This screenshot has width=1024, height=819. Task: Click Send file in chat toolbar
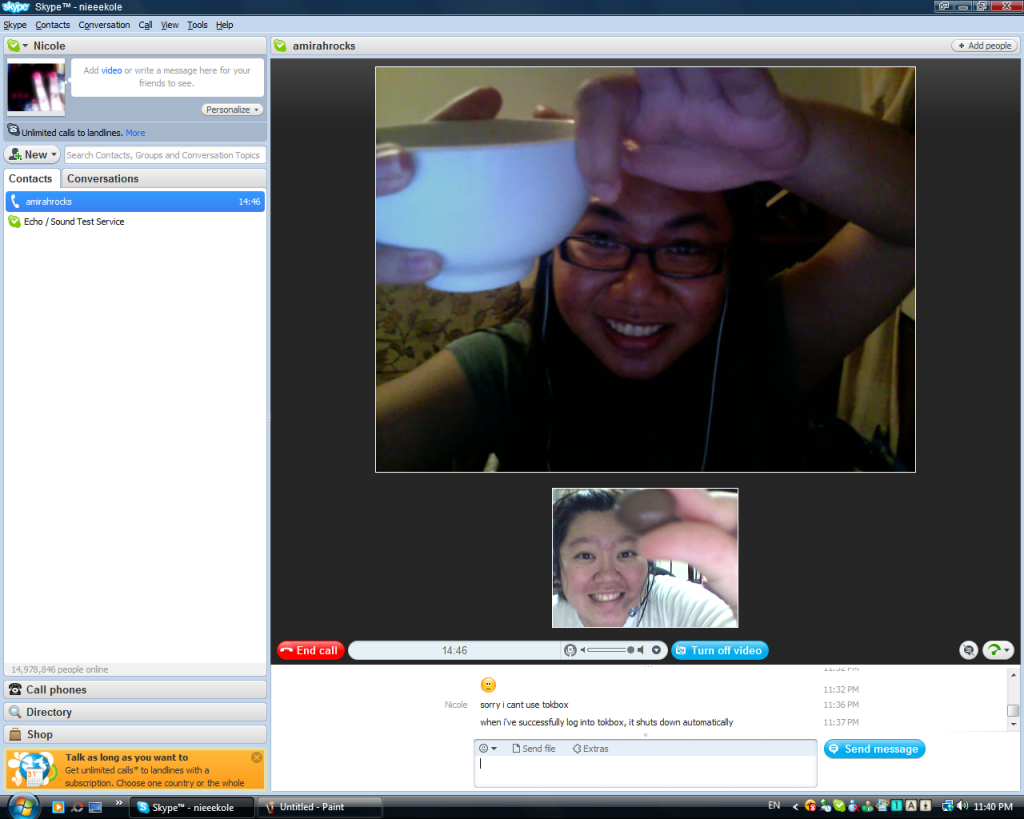point(534,748)
